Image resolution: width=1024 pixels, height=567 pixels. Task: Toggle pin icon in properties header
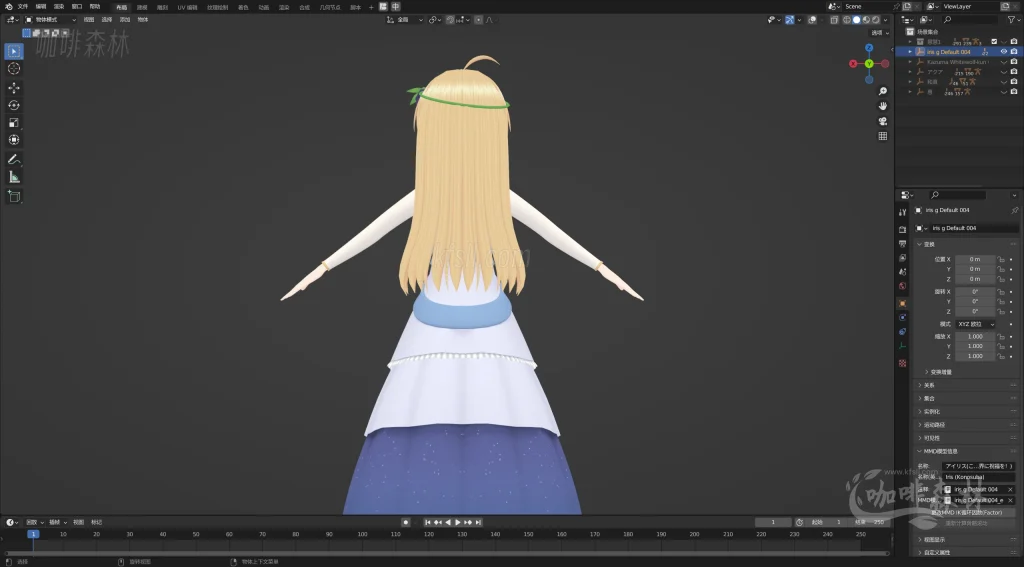(x=1014, y=210)
